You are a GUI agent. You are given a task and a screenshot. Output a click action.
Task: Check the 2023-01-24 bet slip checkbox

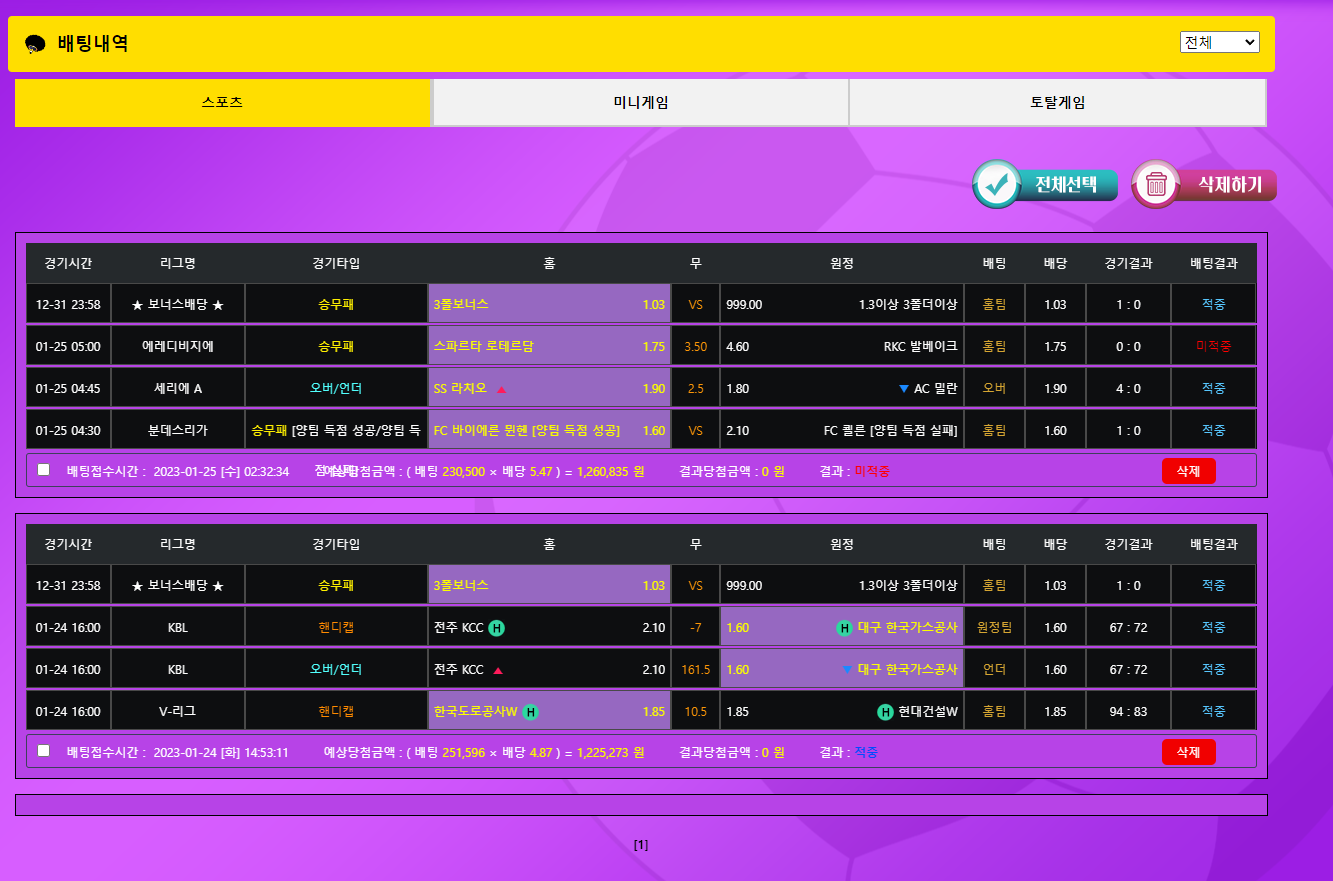coord(43,750)
